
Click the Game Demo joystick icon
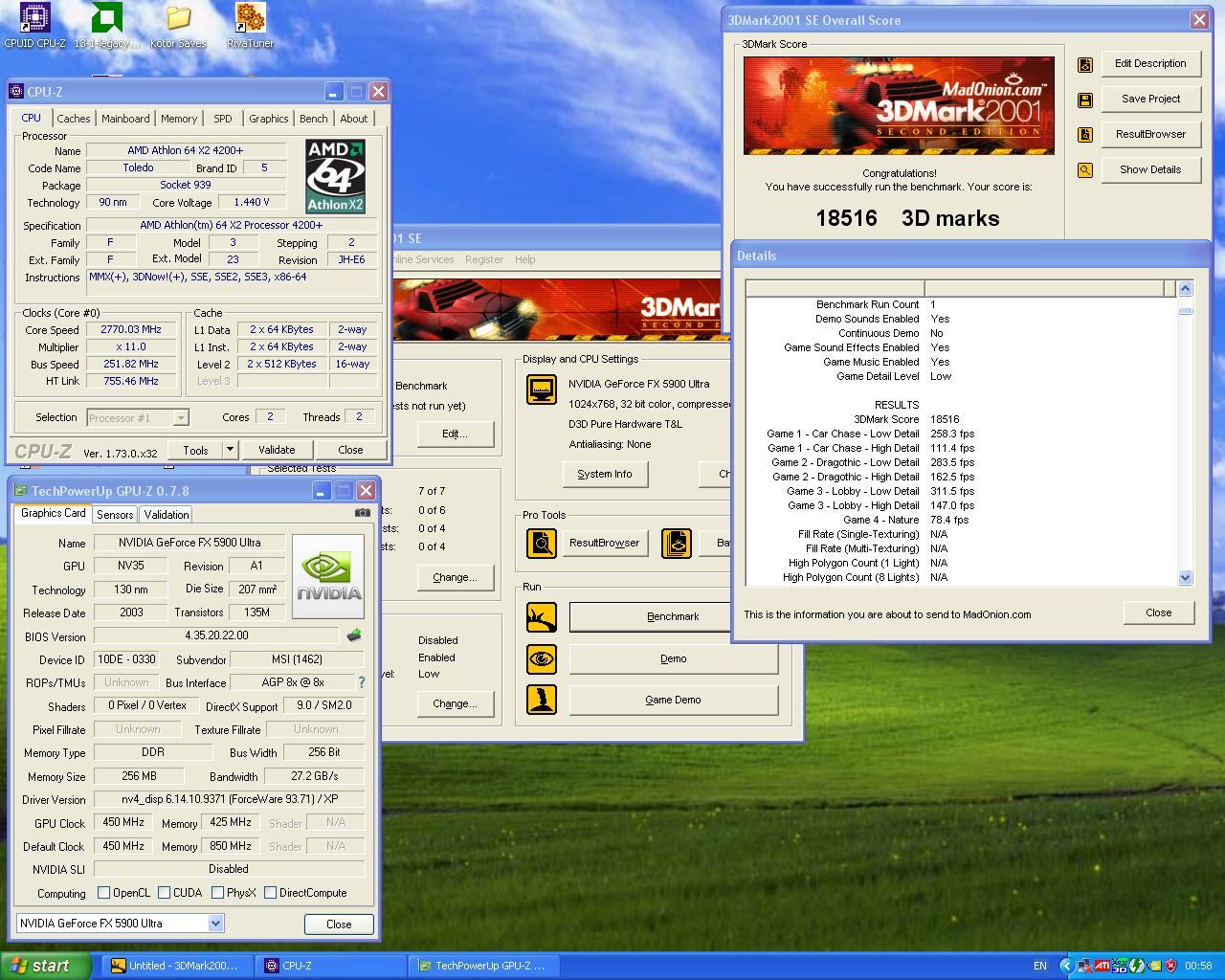click(542, 700)
